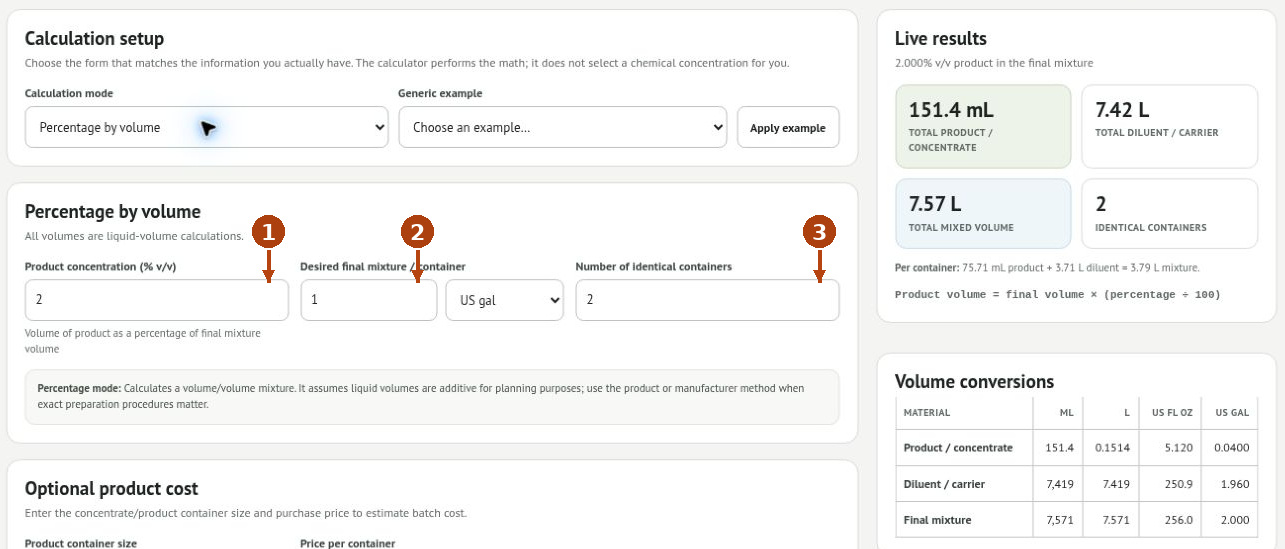Screen dimensions: 1285x549
Task: Focus the Desired final mixture volume field
Action: (x=369, y=300)
